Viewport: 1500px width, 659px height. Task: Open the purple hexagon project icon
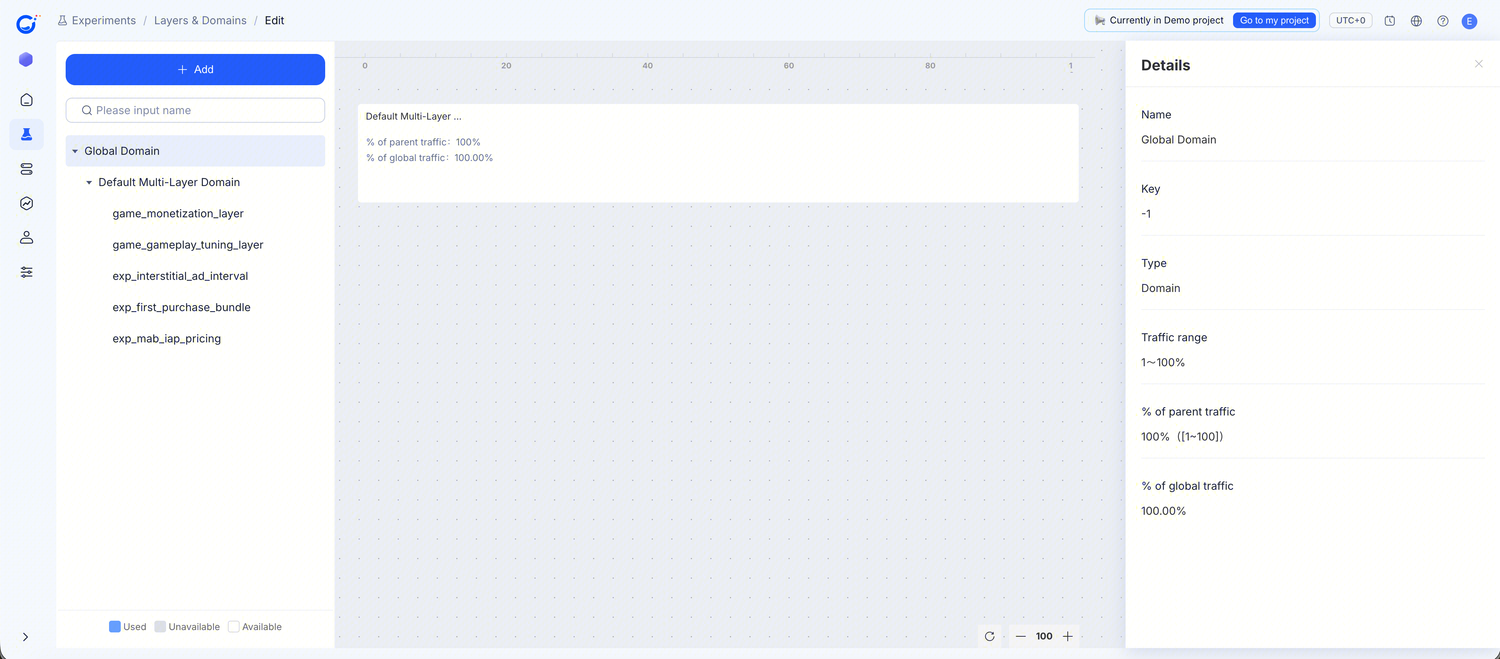26,60
